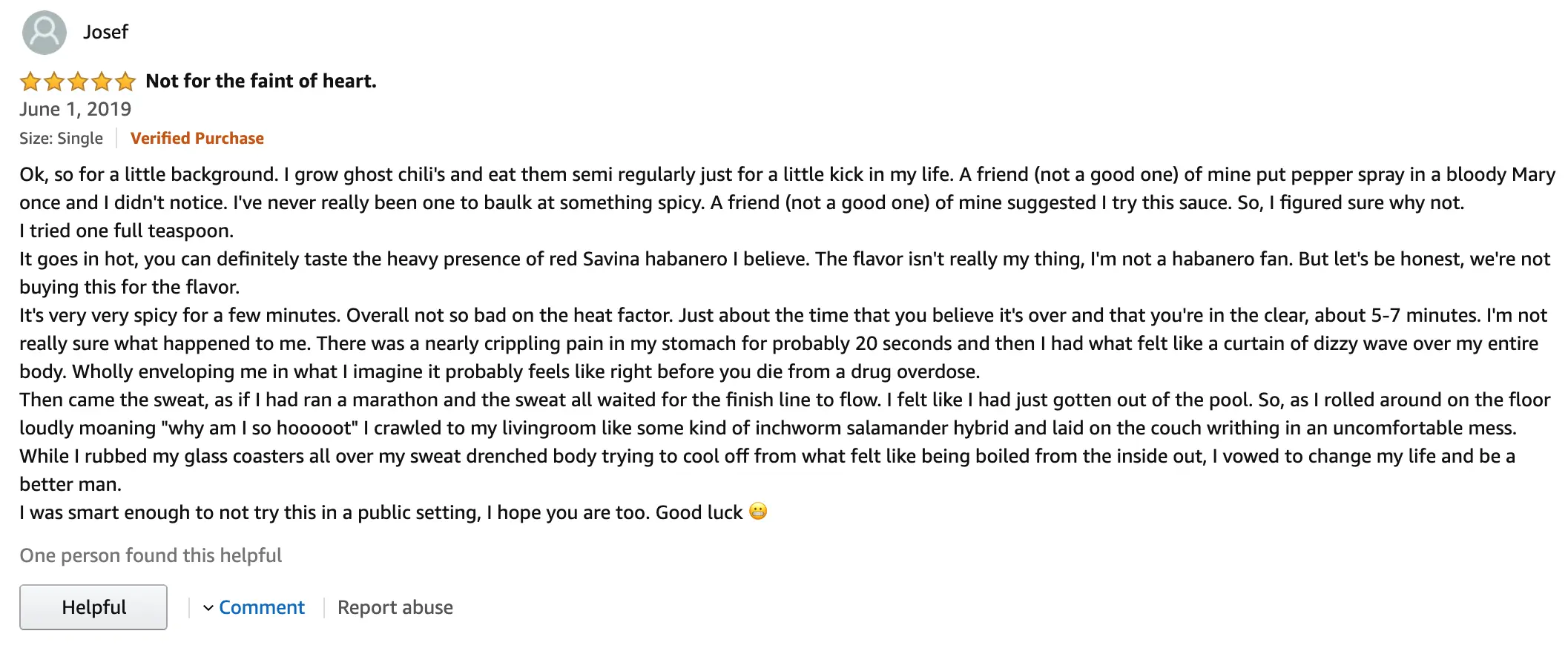Viewport: 1568px width, 648px height.
Task: Click the grimacing emoji after 'Good luck'
Action: [758, 512]
